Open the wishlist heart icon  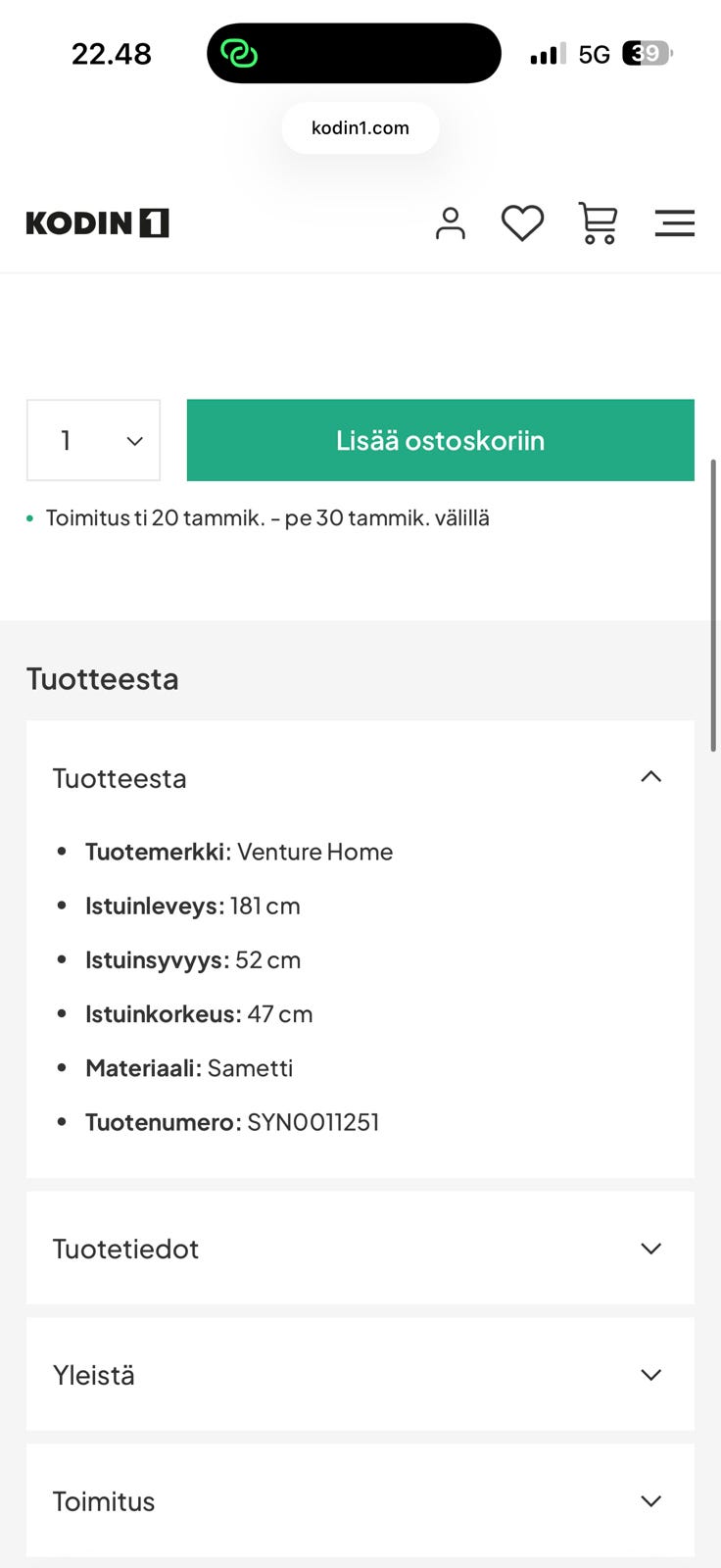[522, 223]
